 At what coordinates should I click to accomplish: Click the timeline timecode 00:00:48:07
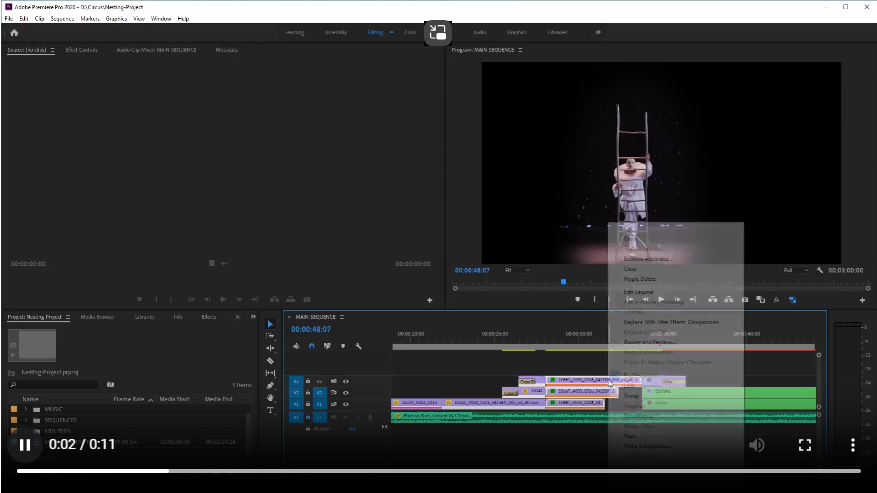[310, 330]
